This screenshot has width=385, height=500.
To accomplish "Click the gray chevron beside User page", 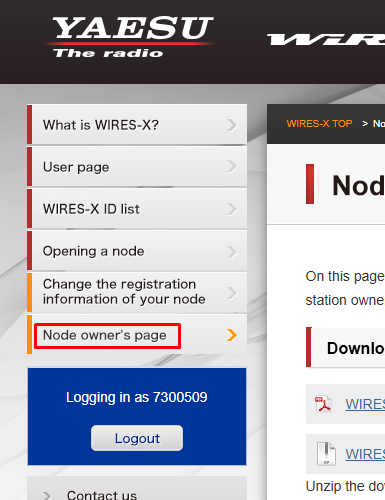I will tap(232, 166).
